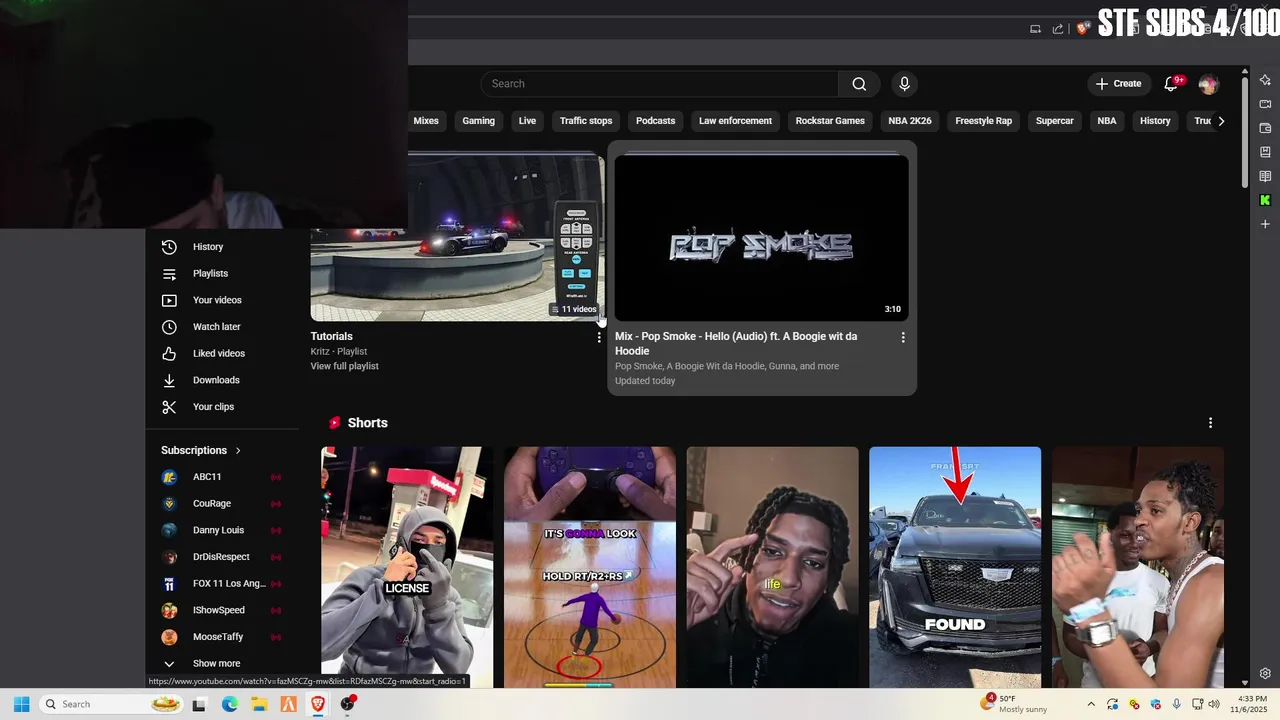Select the Mixes filter chip

click(426, 121)
